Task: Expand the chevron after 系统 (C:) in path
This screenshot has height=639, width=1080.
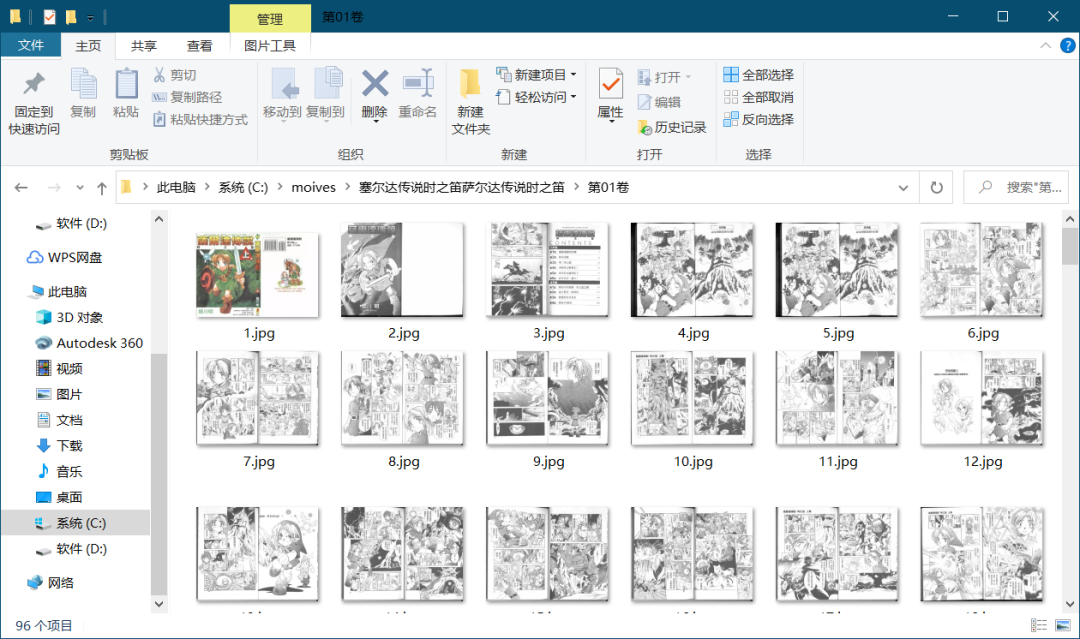Action: pos(279,187)
